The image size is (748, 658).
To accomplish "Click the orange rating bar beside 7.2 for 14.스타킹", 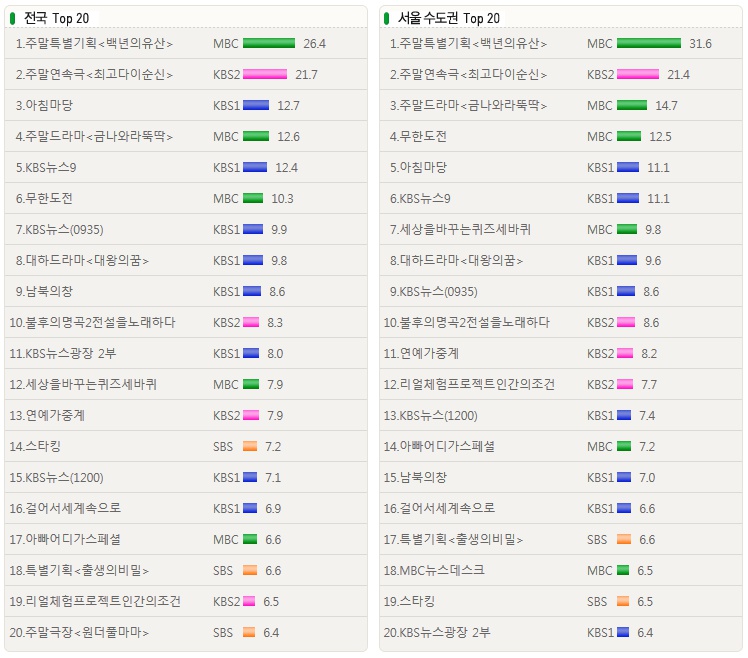I will [x=250, y=447].
